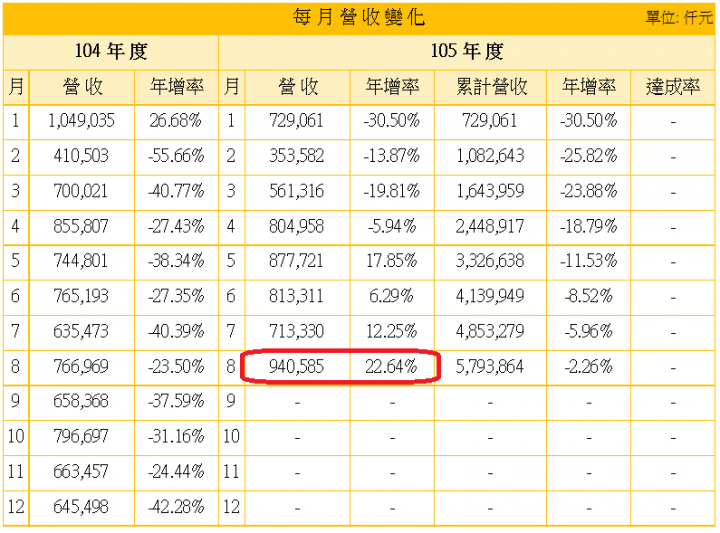Click the -18.79% cell

click(589, 227)
